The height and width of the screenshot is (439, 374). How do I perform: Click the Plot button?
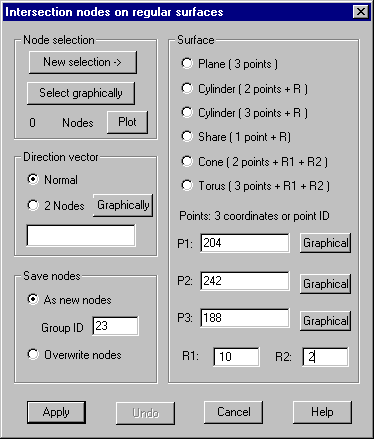(x=127, y=122)
